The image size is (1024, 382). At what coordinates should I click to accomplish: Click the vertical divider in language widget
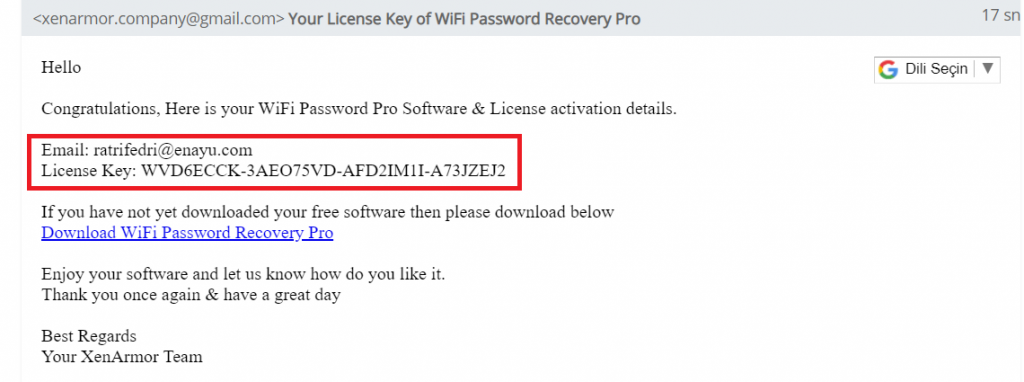974,69
